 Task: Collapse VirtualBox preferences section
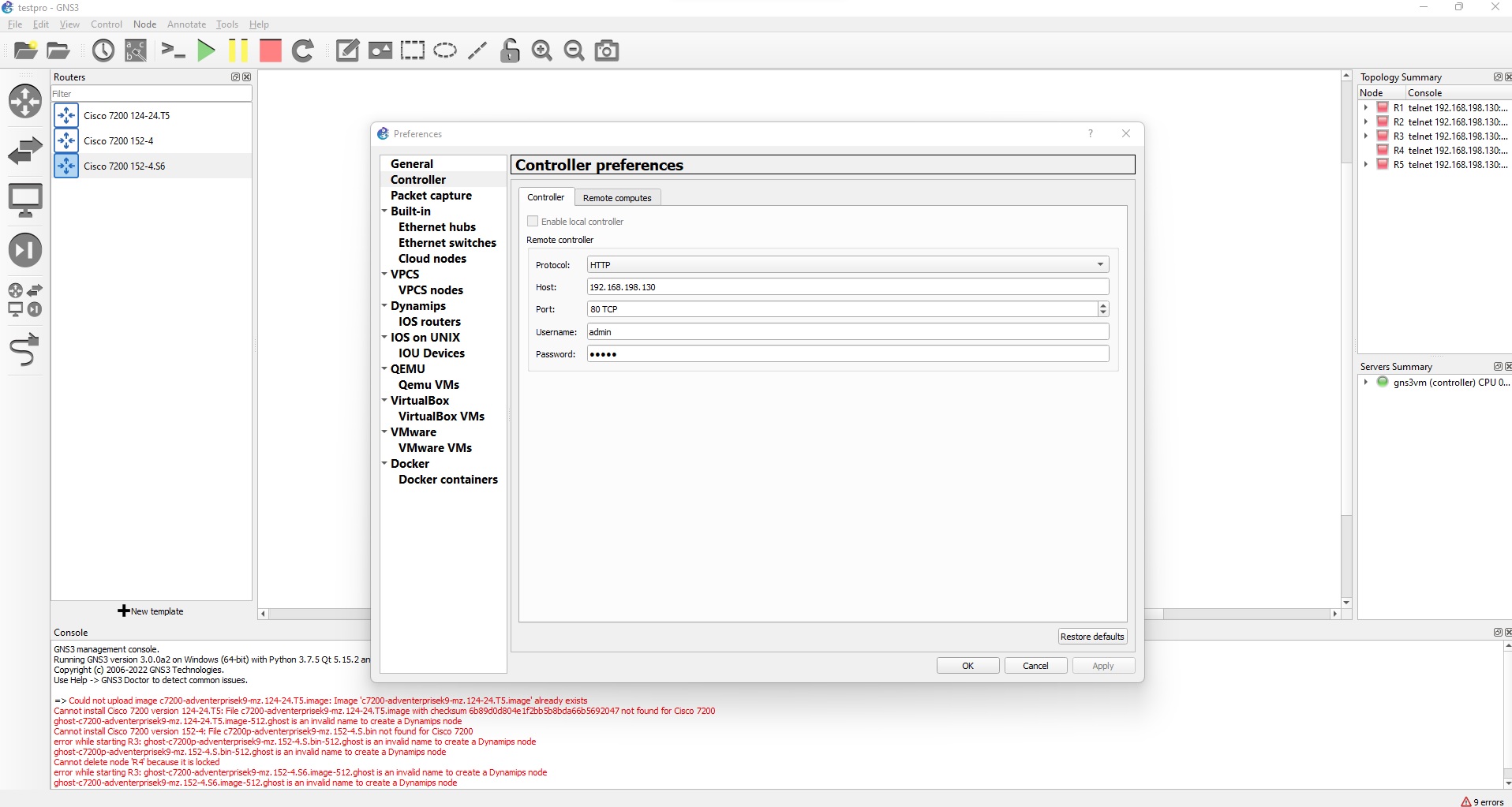pyautogui.click(x=384, y=400)
